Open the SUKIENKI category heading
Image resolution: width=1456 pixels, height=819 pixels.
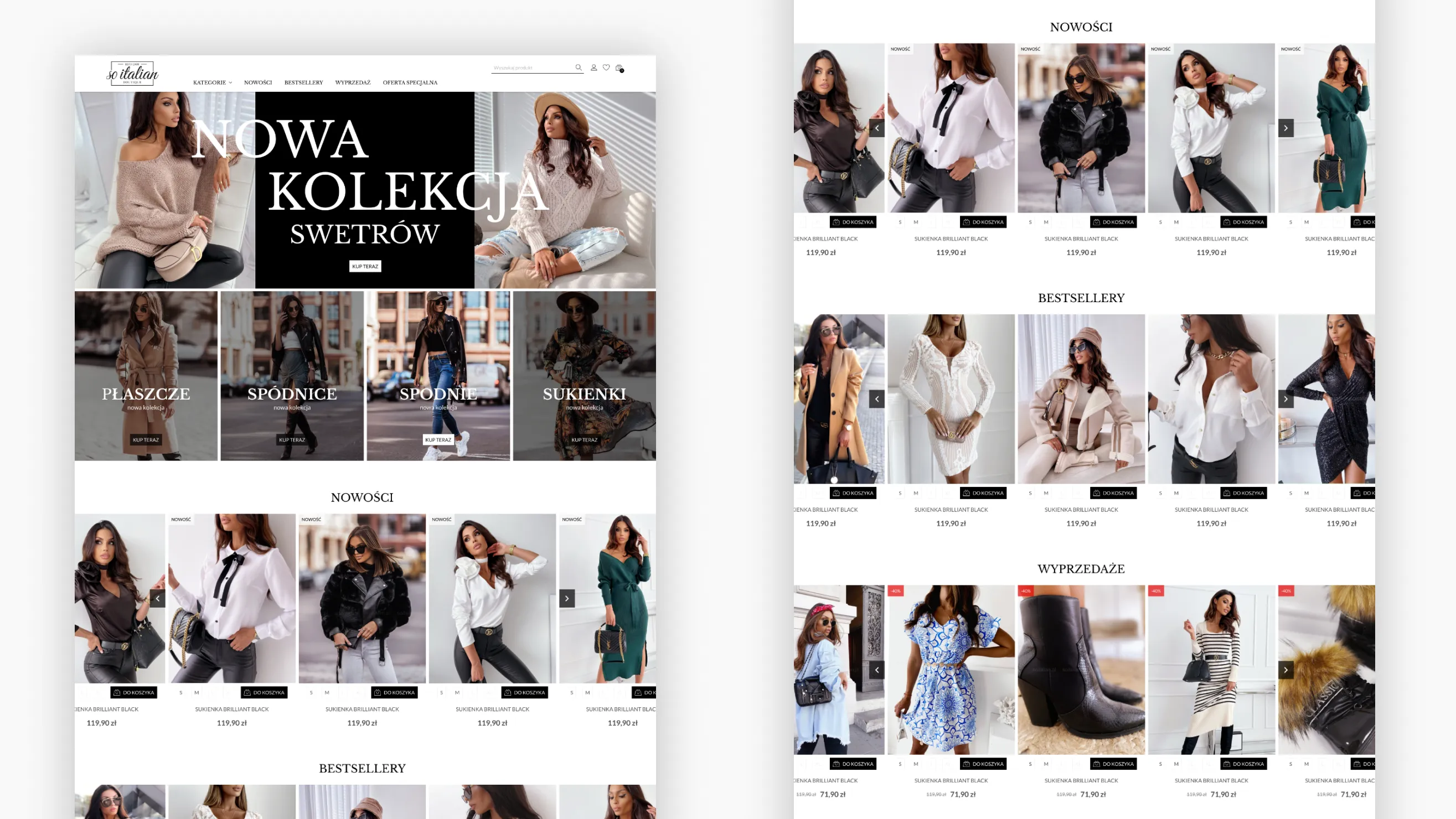click(x=585, y=393)
